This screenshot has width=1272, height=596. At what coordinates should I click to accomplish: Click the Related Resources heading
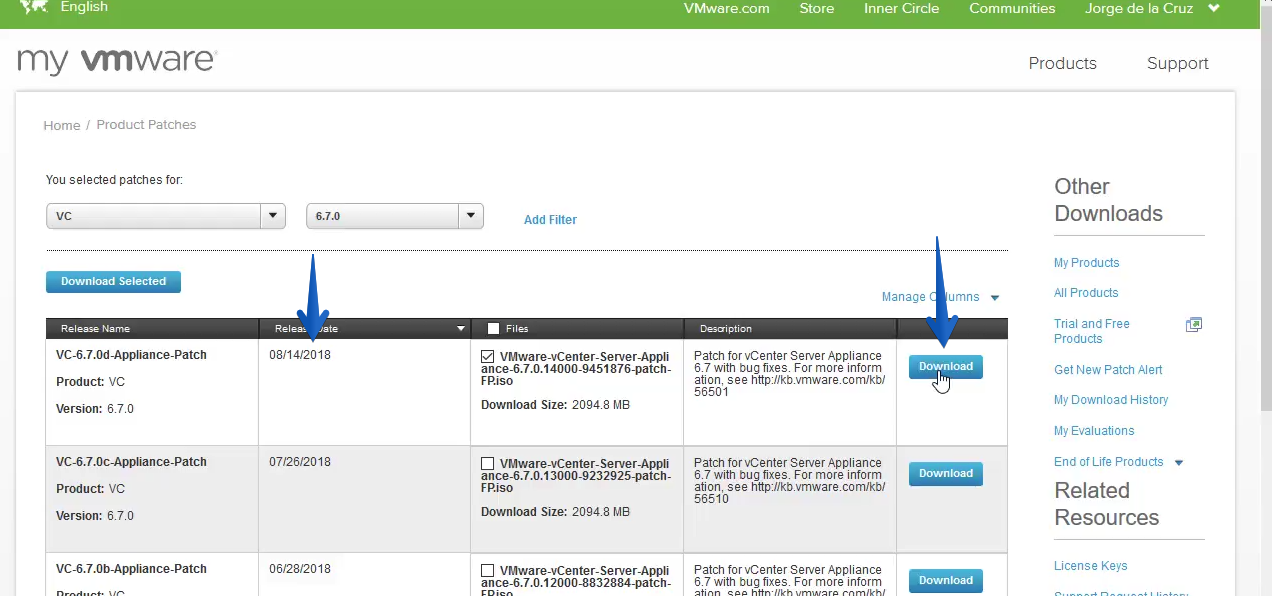pos(1106,504)
